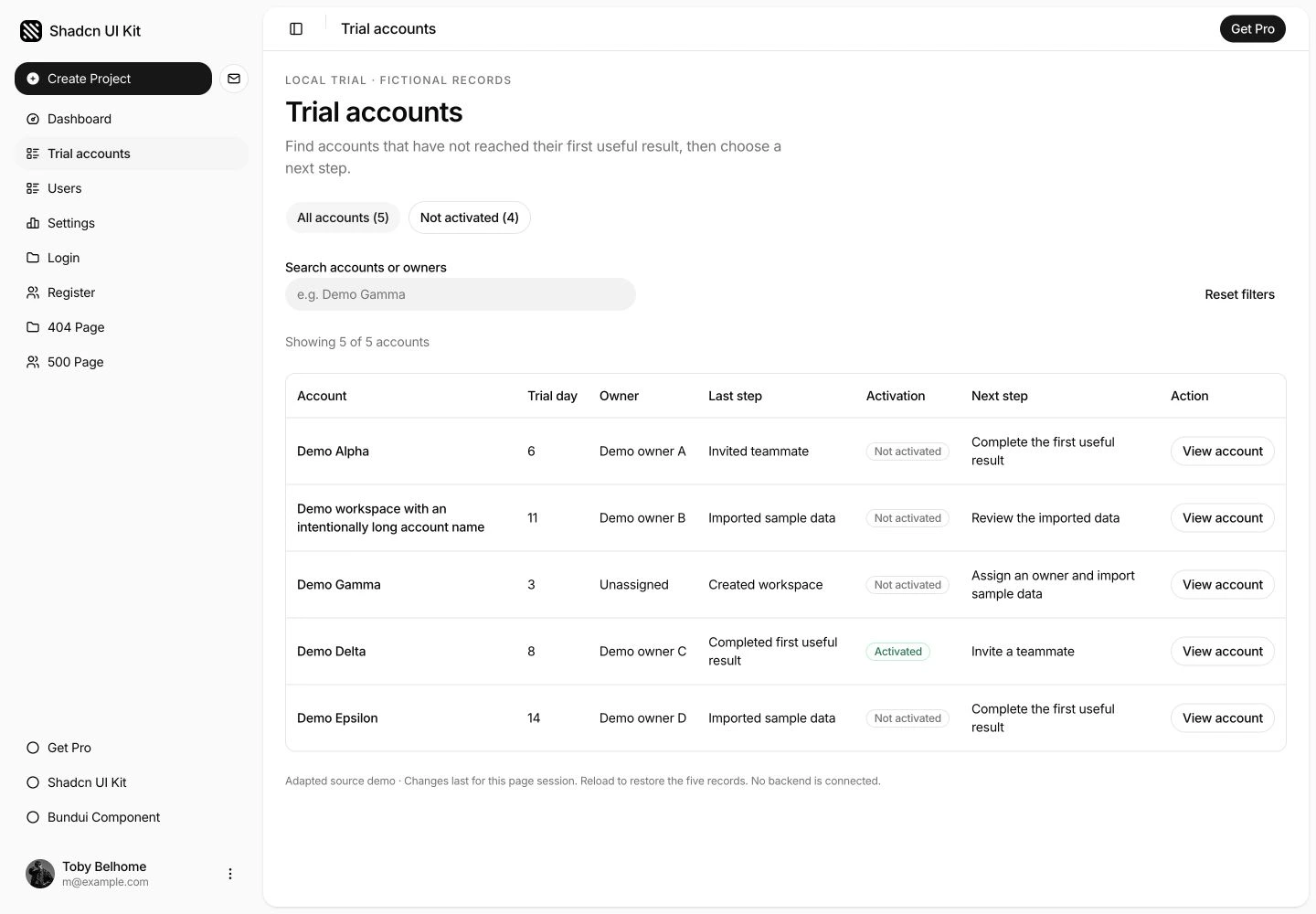Click the Users list icon in sidebar
The image size is (1316, 914).
tap(33, 188)
